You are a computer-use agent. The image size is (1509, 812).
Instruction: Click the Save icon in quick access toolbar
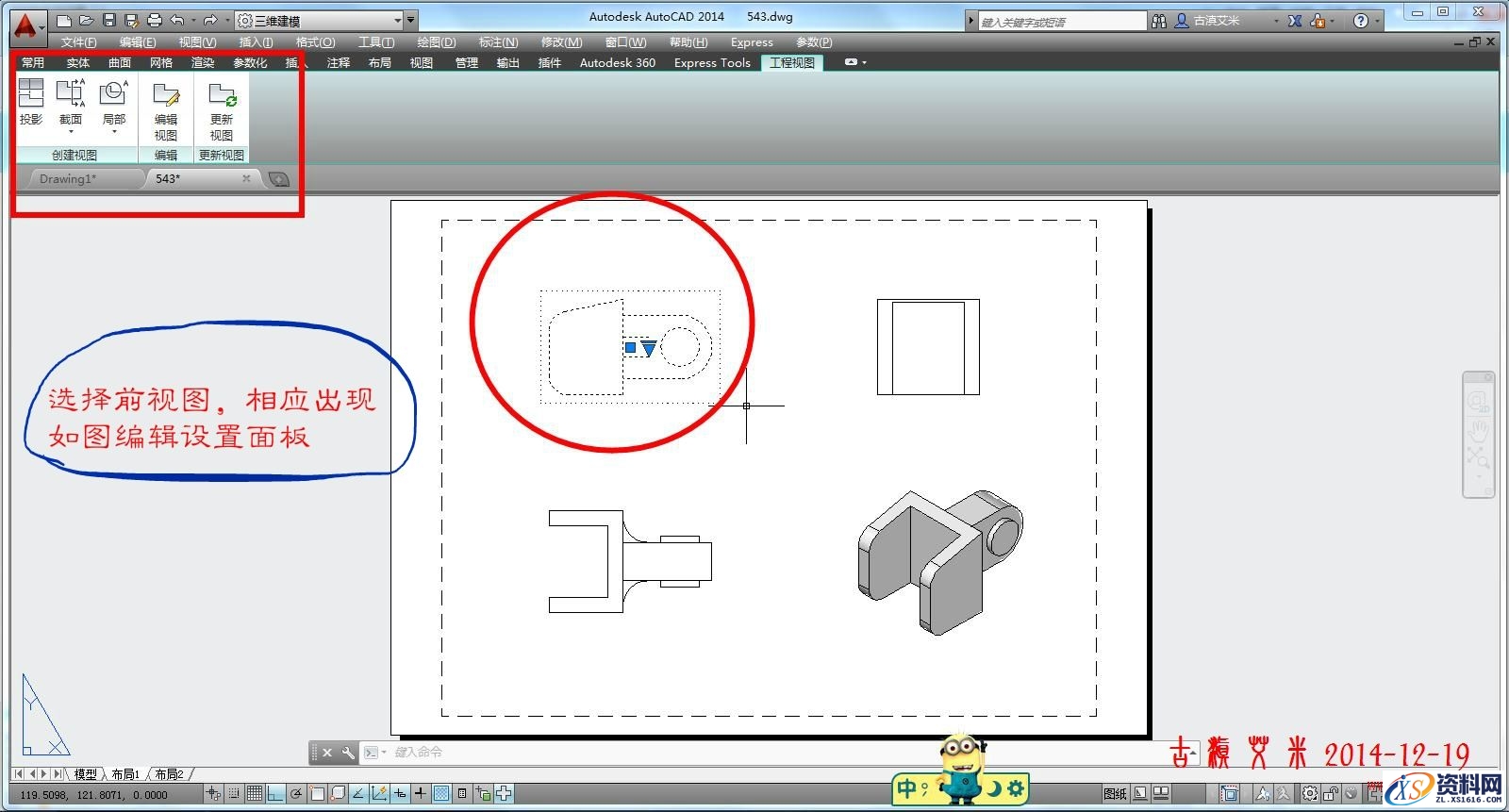point(109,20)
